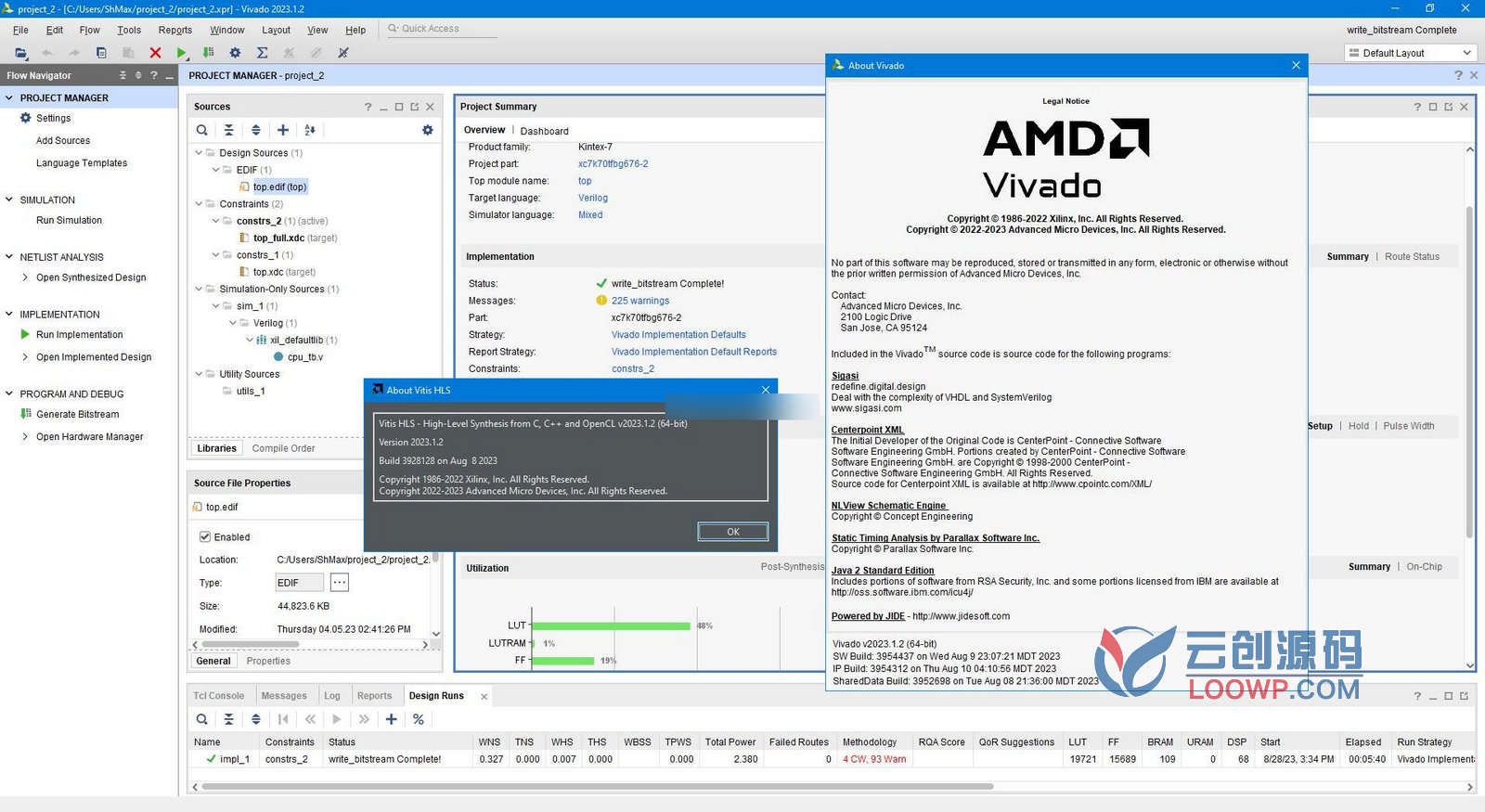Expand all in Flow Navigator header
Screen dimensions: 1485x812
pyautogui.click(x=138, y=75)
